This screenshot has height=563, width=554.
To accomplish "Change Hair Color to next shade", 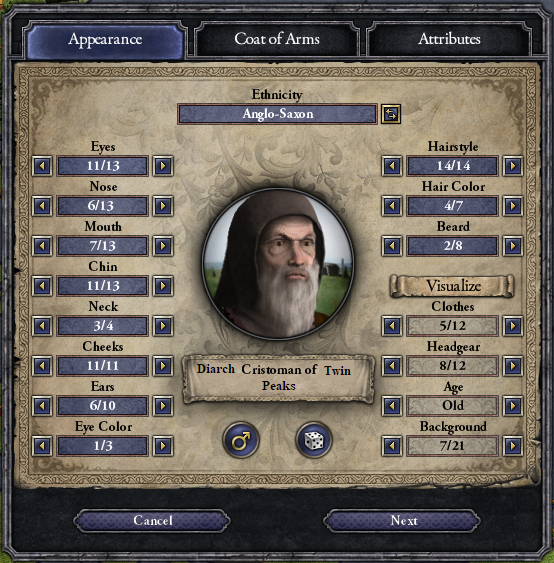I will pos(512,206).
